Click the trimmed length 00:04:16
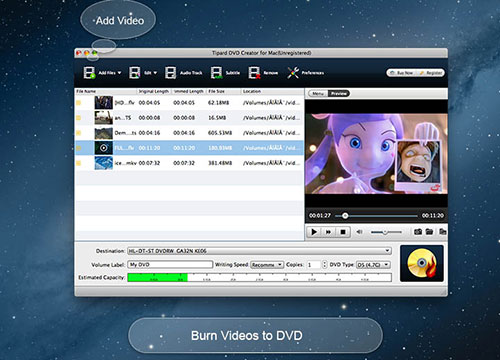 pos(184,133)
